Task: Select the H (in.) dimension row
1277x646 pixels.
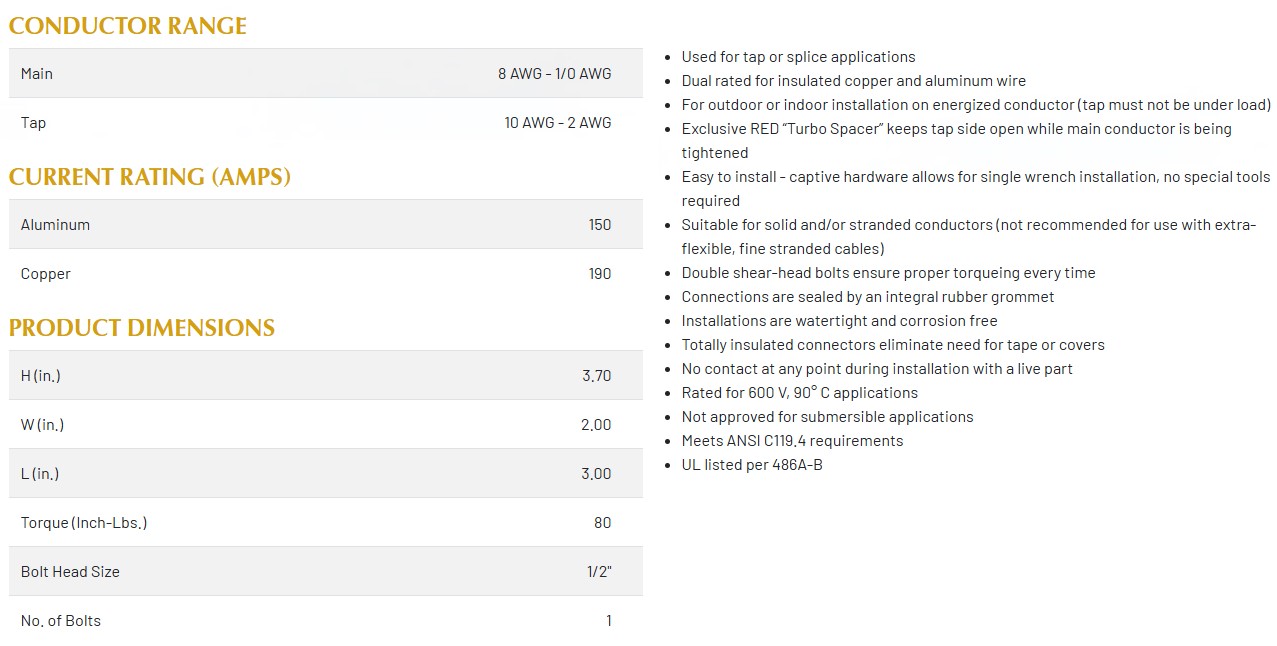Action: pyautogui.click(x=326, y=375)
